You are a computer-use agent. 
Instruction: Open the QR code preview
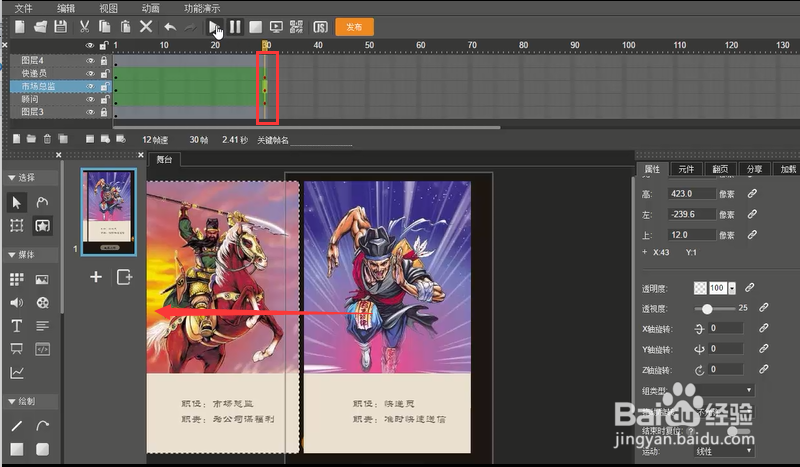(x=296, y=27)
